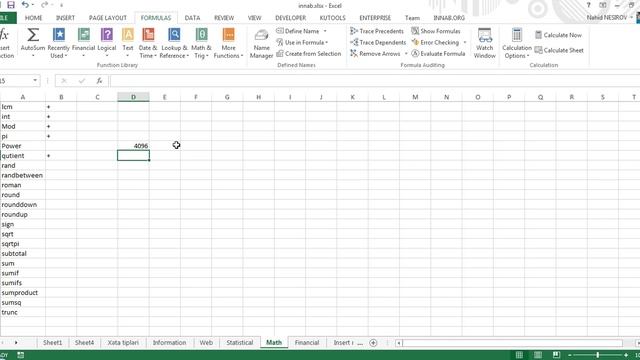Open Logical functions list
This screenshot has height=360, width=640.
pos(107,43)
